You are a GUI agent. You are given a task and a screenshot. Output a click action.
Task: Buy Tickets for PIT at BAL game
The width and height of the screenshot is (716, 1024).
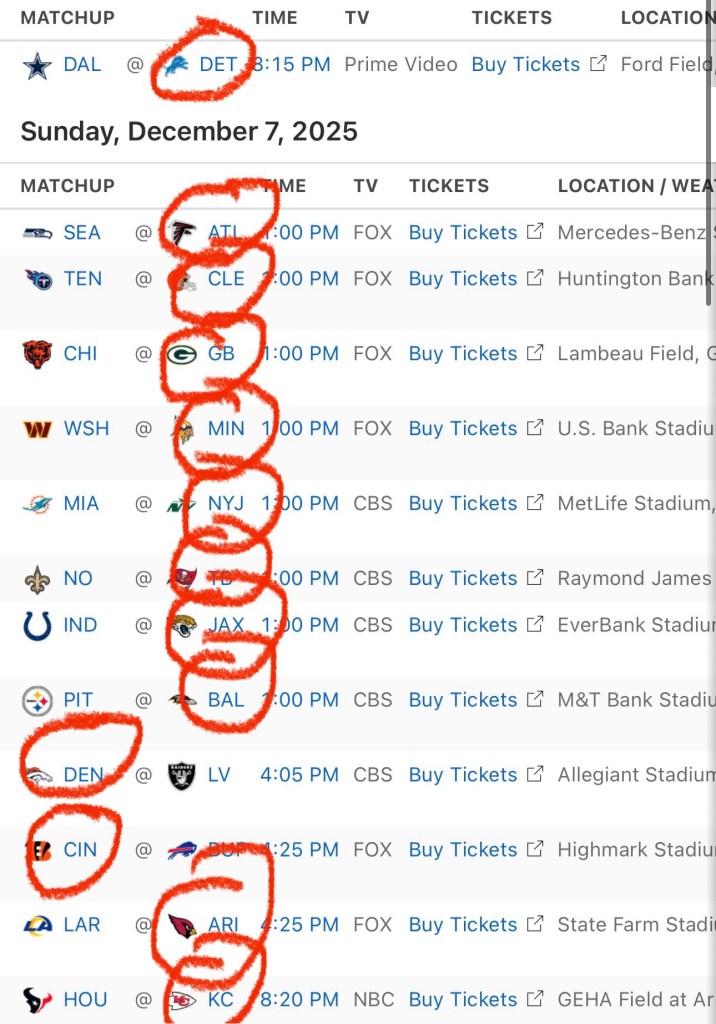pyautogui.click(x=463, y=700)
